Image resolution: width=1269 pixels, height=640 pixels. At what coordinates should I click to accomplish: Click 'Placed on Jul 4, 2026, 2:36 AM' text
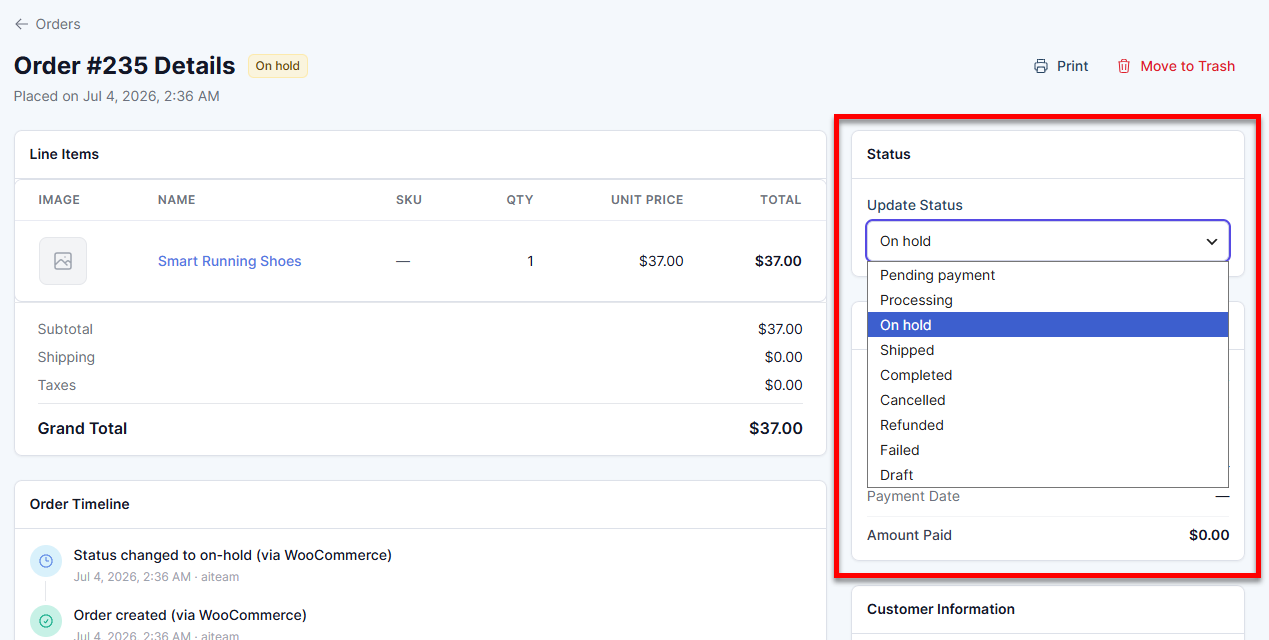[117, 97]
